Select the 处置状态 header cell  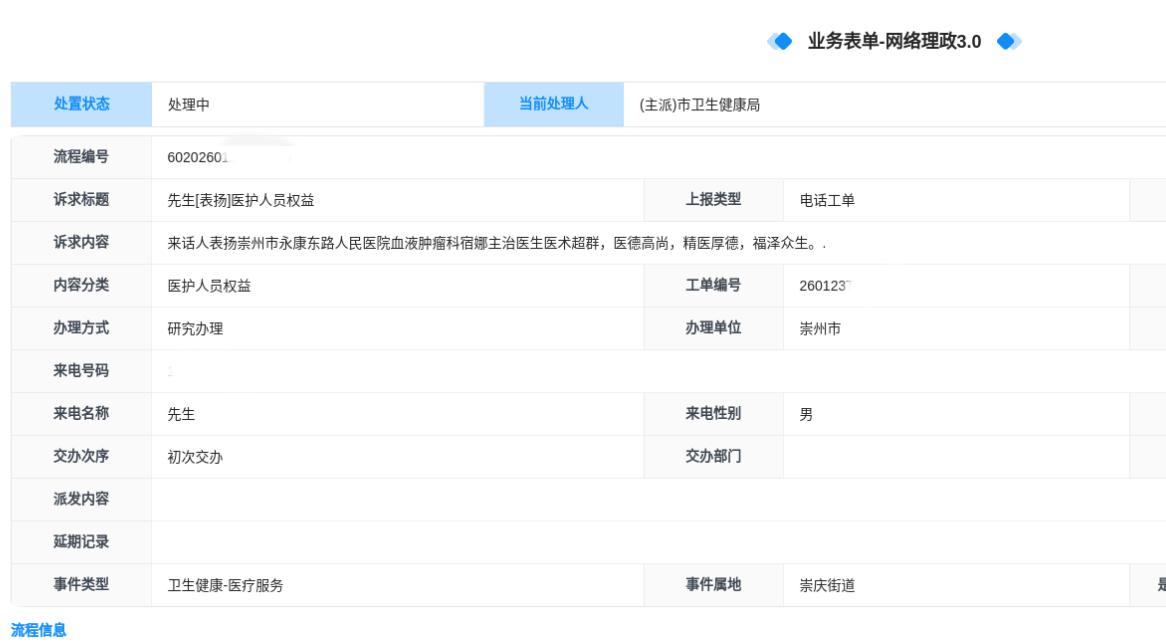coord(81,104)
